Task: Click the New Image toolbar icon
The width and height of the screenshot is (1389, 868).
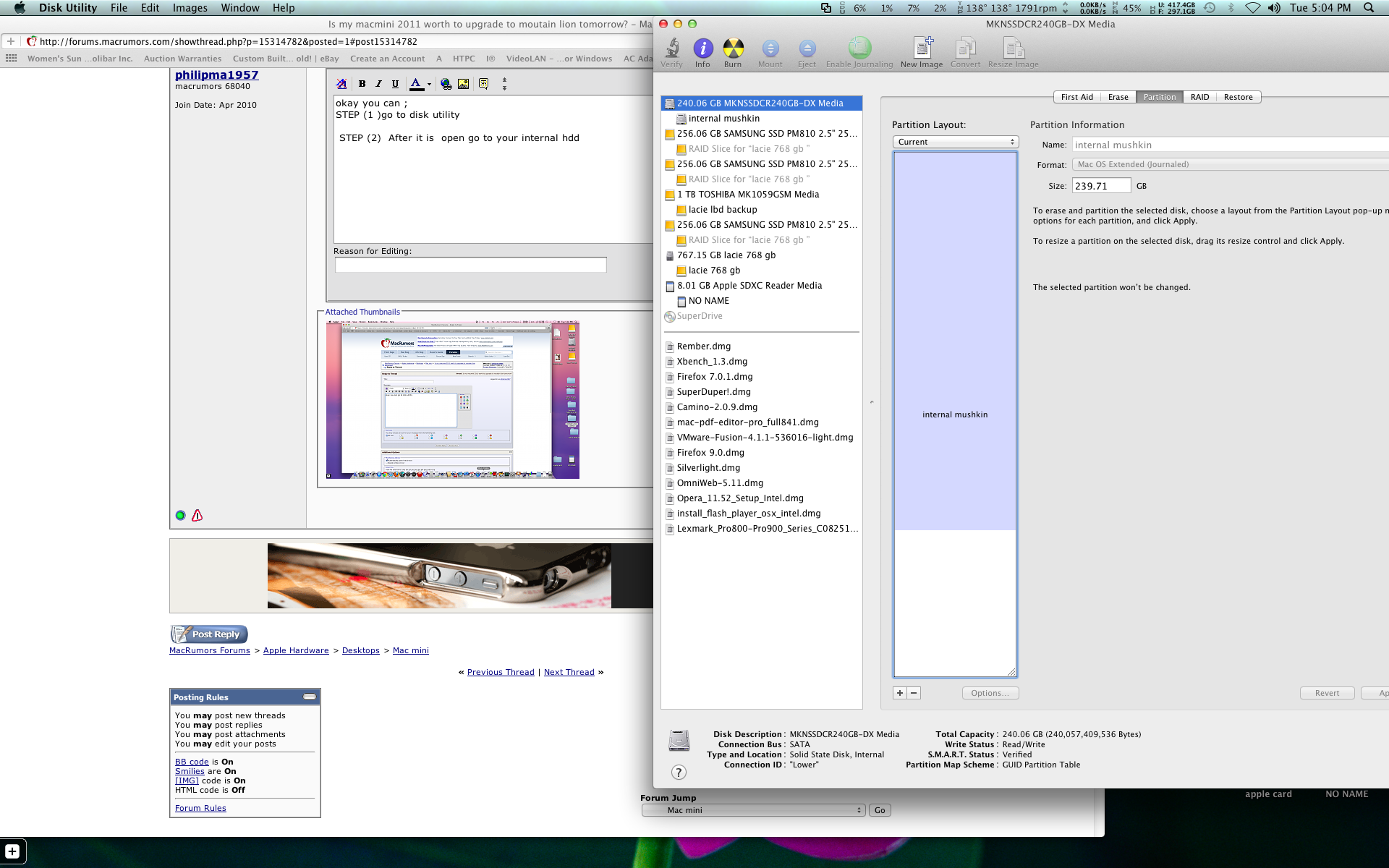Action: tap(922, 48)
